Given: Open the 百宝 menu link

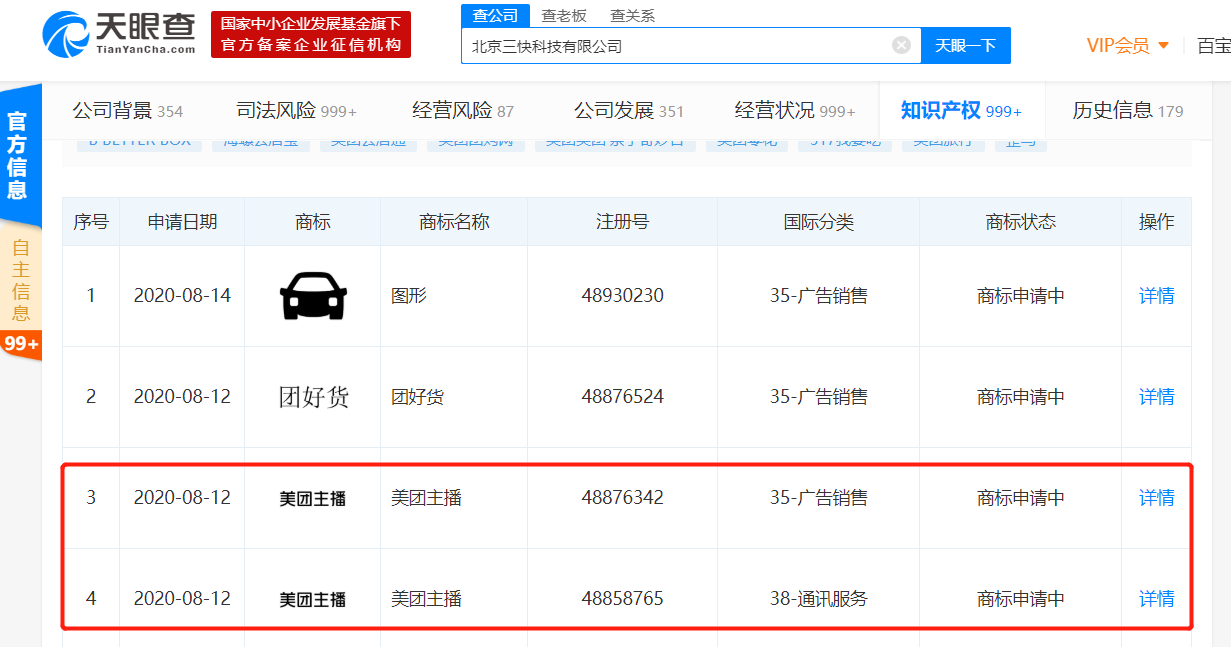Looking at the screenshot, I should point(1214,46).
